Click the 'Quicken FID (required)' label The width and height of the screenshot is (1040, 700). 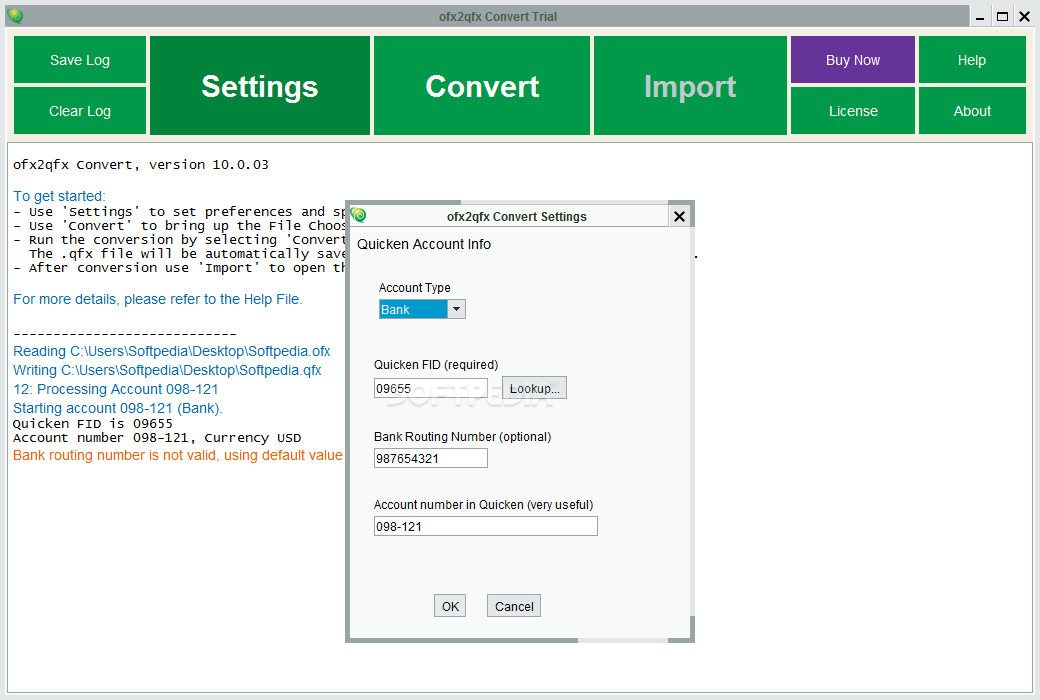(436, 364)
